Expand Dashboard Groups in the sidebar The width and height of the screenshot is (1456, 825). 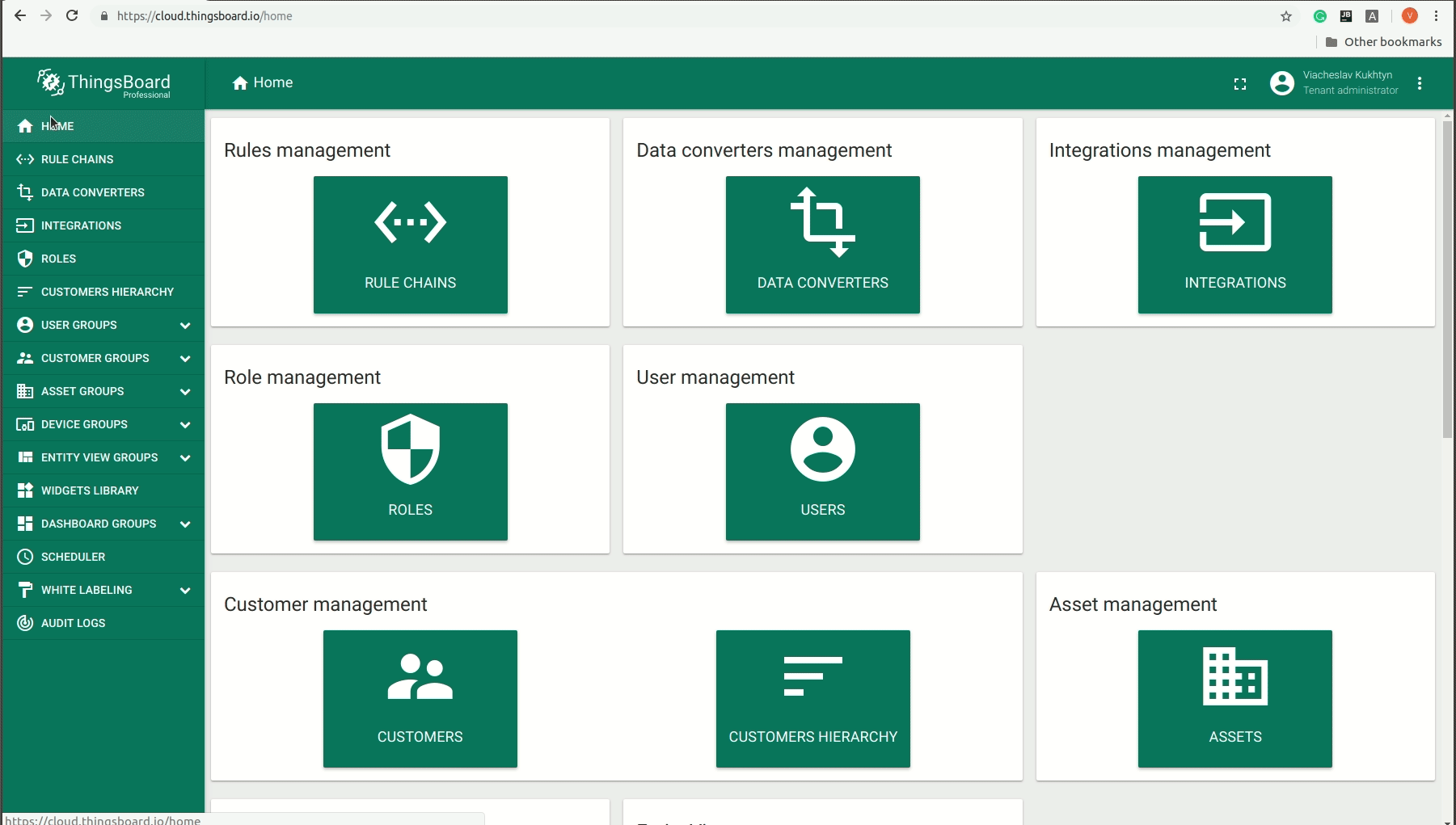tap(103, 524)
